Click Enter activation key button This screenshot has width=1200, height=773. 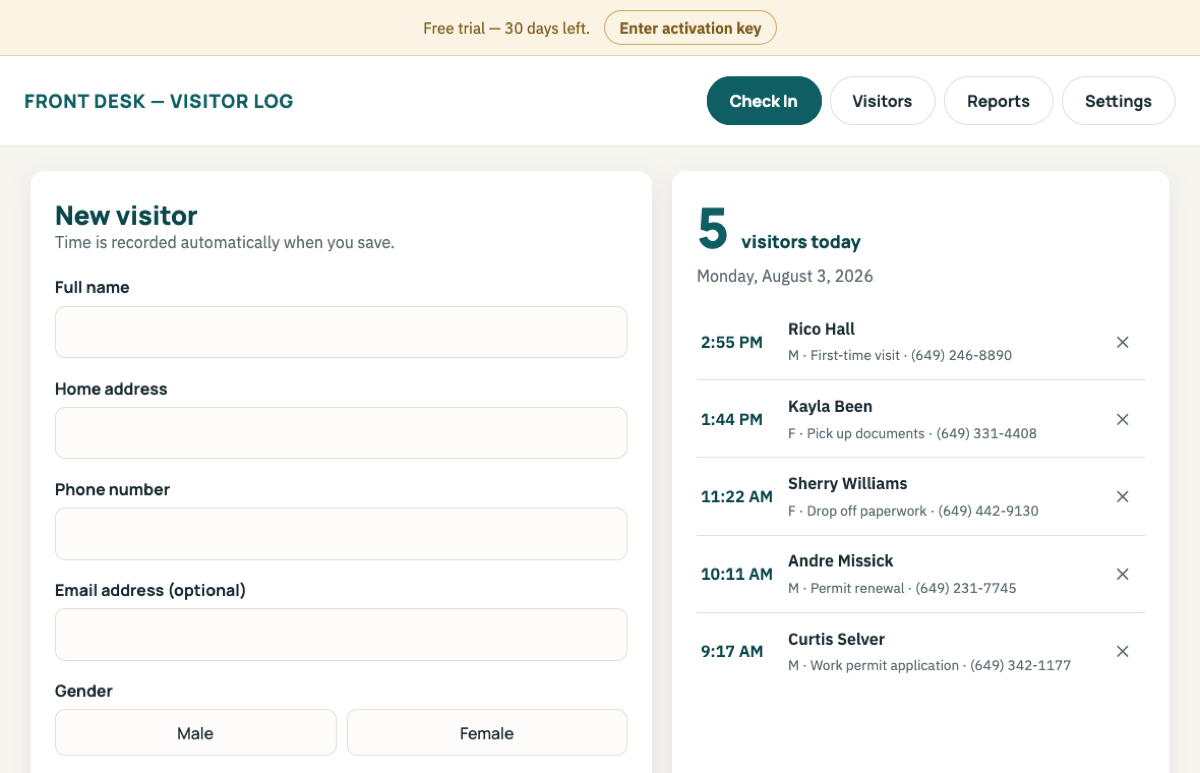690,28
